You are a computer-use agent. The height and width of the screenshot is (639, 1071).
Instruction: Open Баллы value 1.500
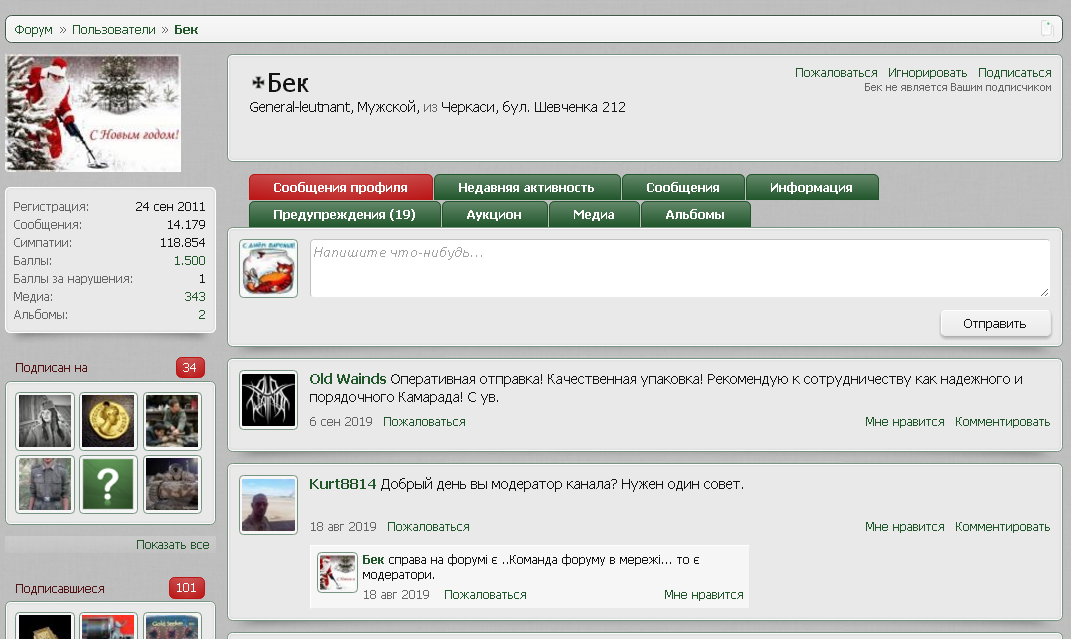point(189,260)
